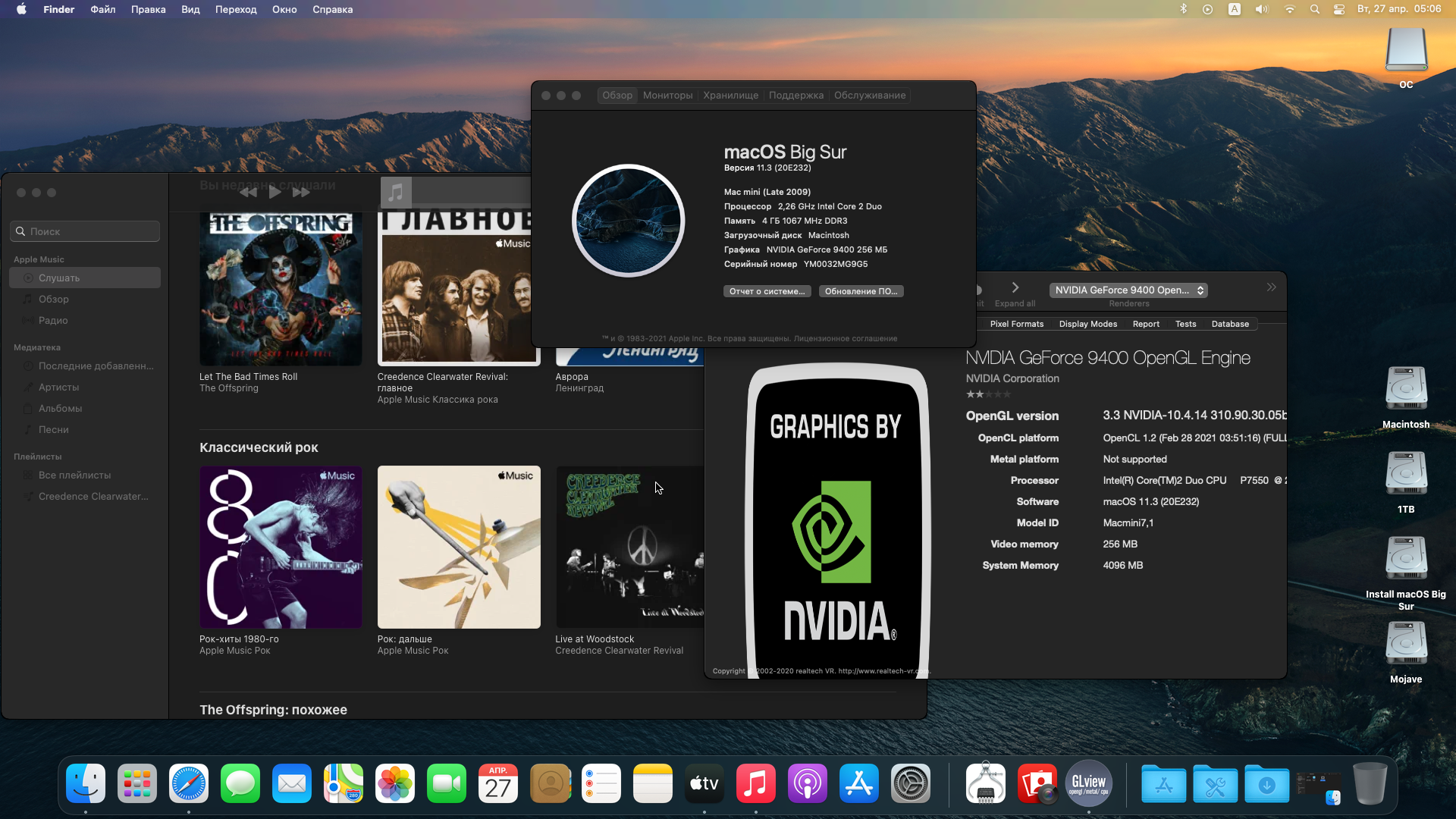Open App Store from the Dock

(x=859, y=783)
